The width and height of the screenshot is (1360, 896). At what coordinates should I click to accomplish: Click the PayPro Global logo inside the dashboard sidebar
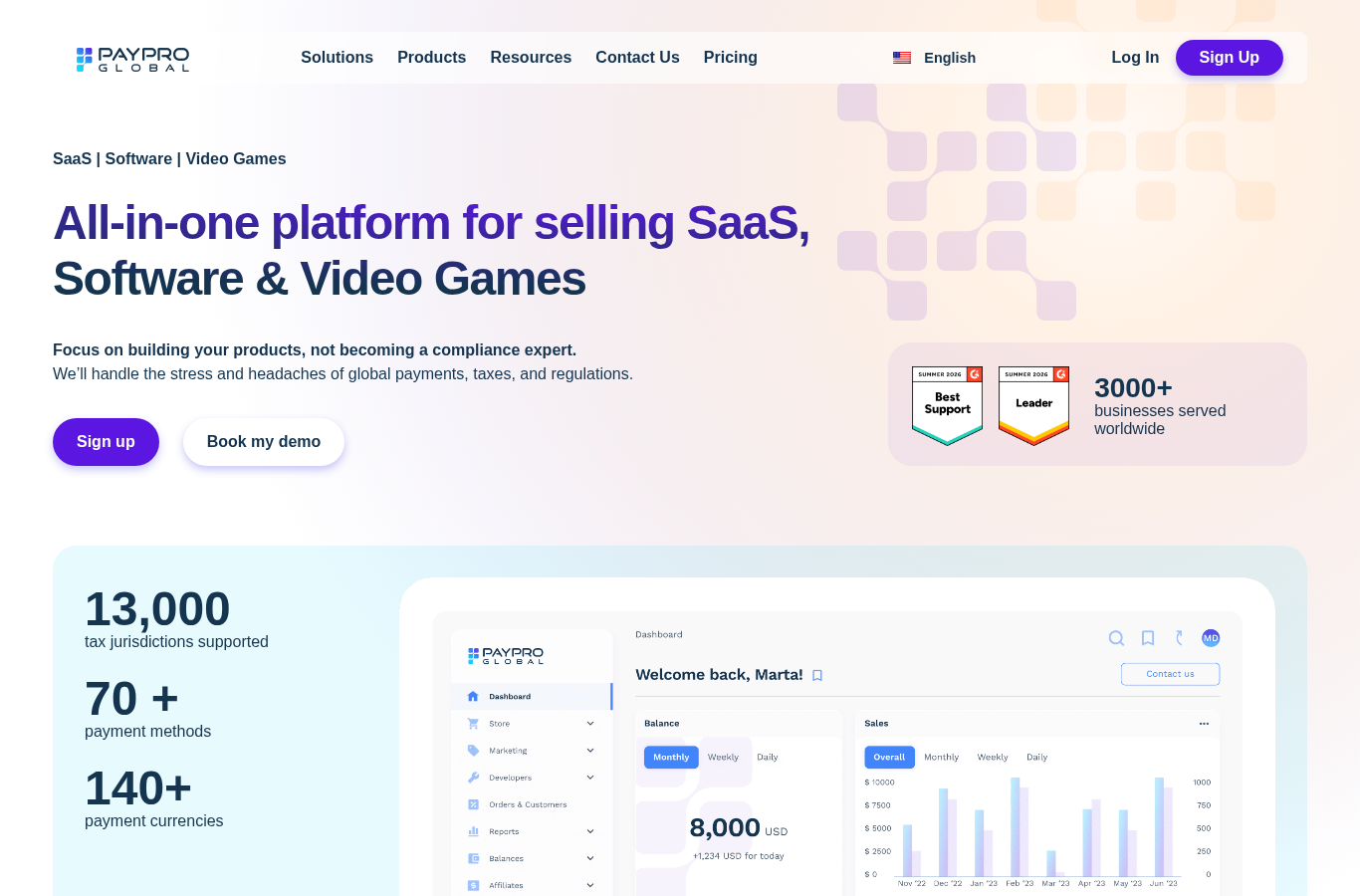[506, 655]
